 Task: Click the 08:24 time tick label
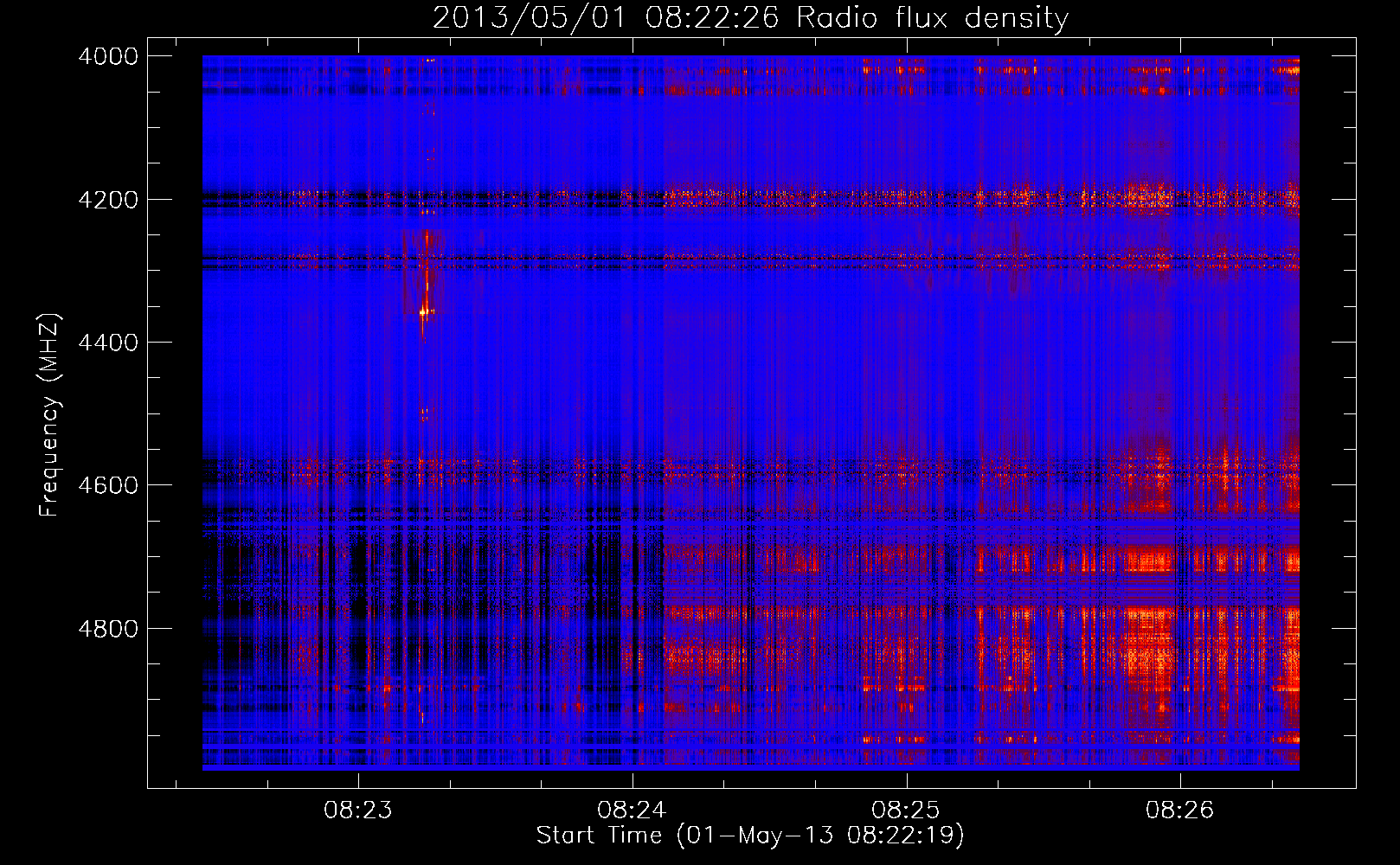632,810
